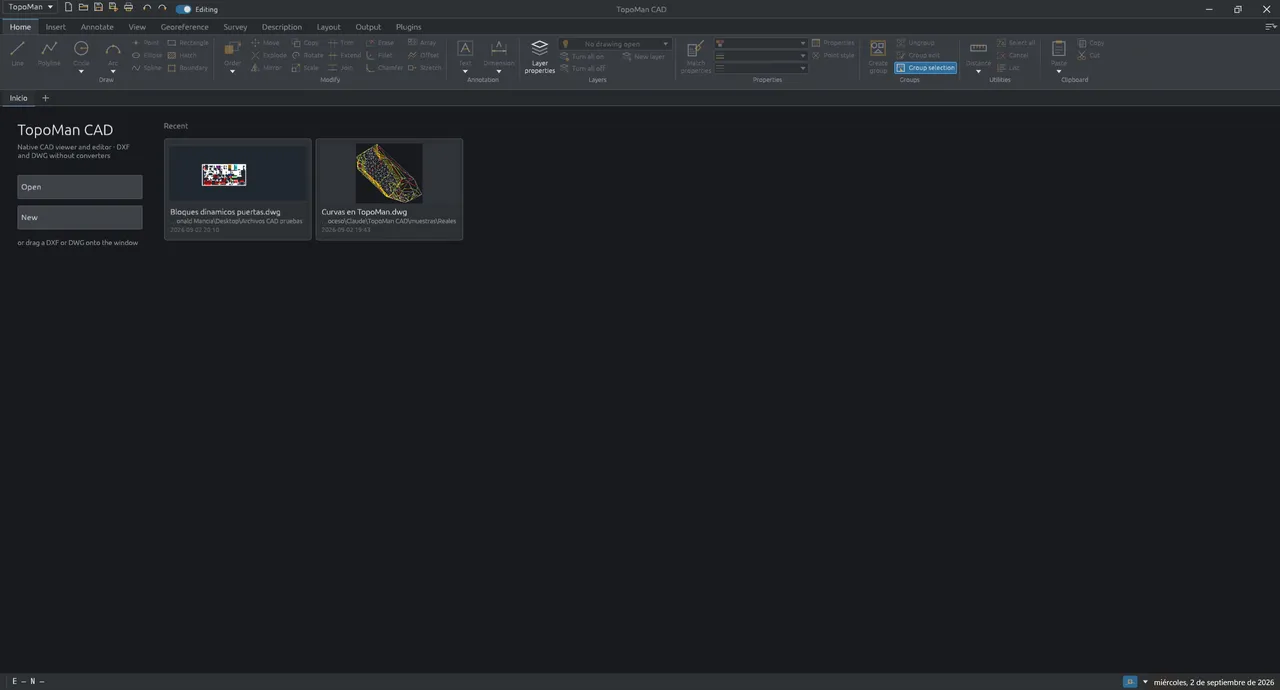Click the Offset tool
Viewport: 1280px width, 690px height.
(424, 55)
